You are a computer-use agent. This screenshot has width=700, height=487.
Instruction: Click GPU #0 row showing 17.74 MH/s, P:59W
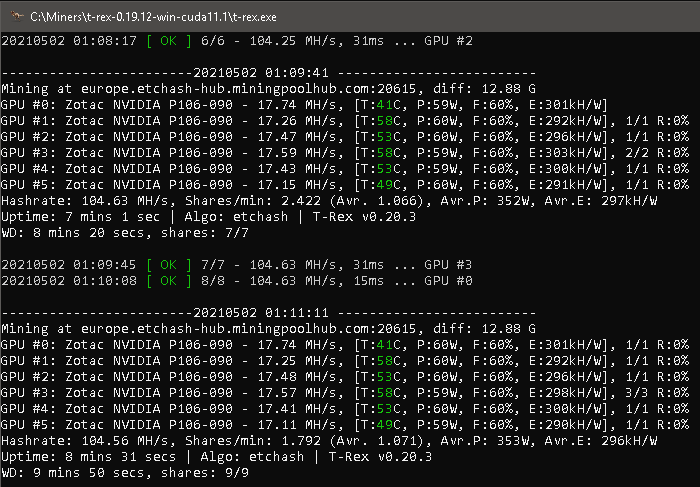[x=304, y=105]
